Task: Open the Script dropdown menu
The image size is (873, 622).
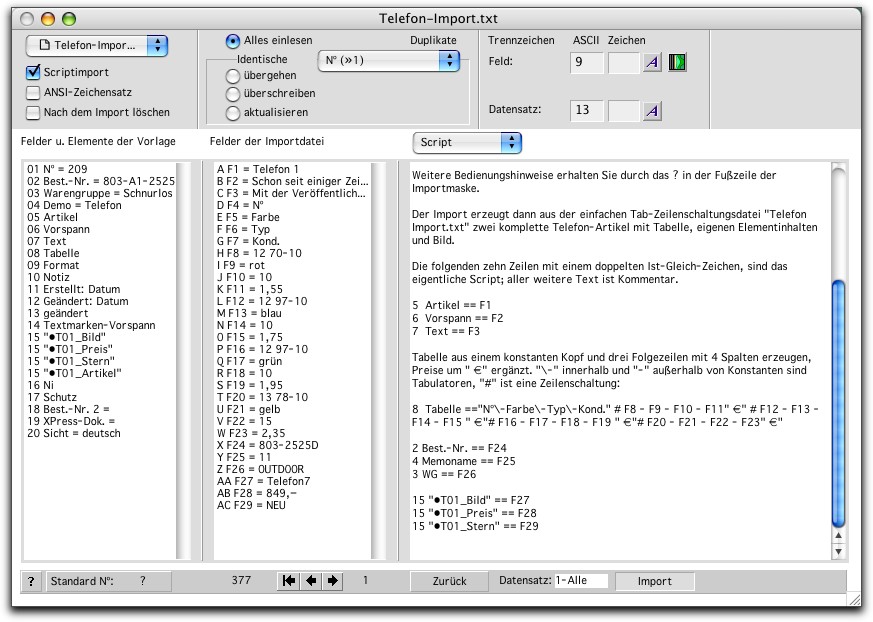Action: coord(467,143)
